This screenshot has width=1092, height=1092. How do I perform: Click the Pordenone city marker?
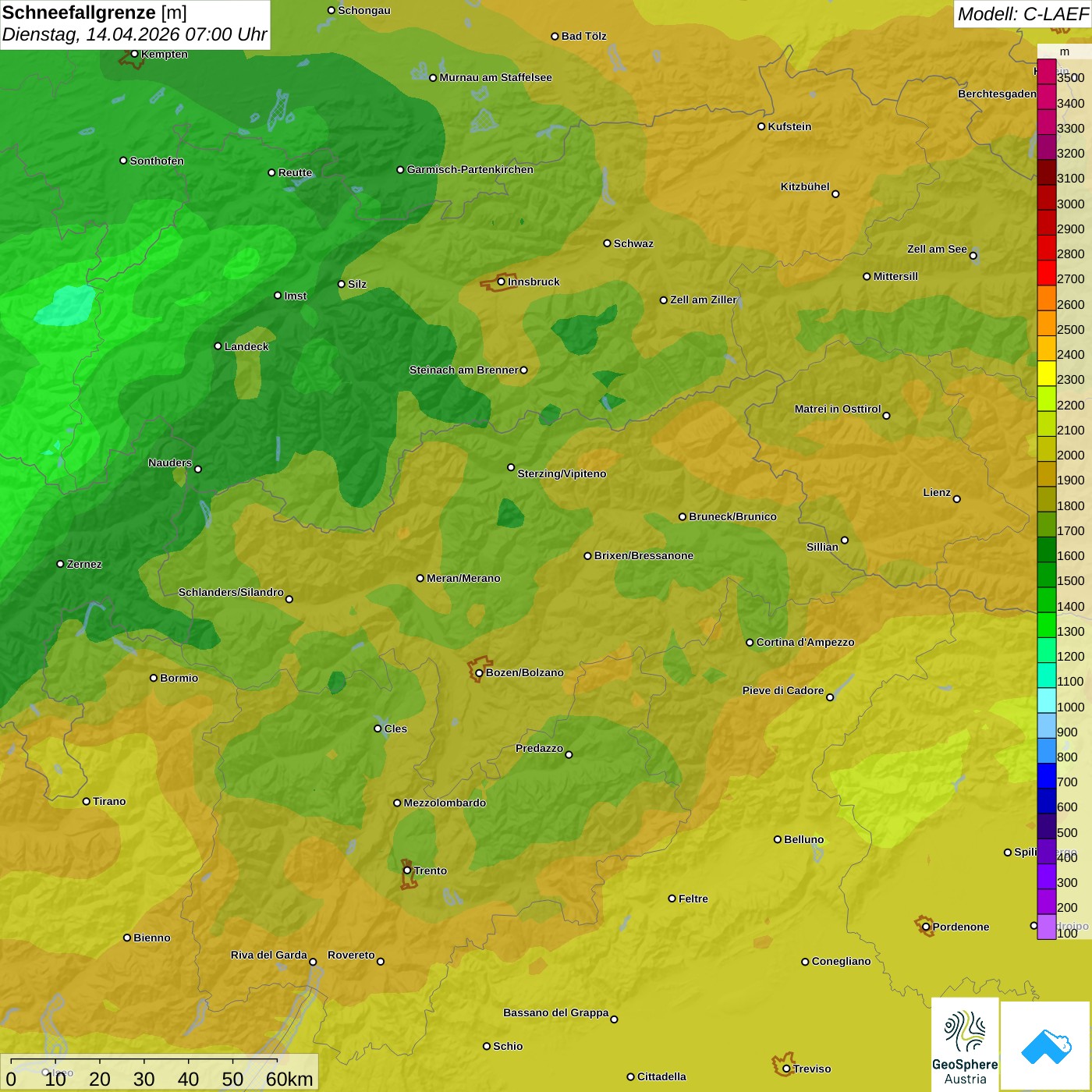pos(926,927)
